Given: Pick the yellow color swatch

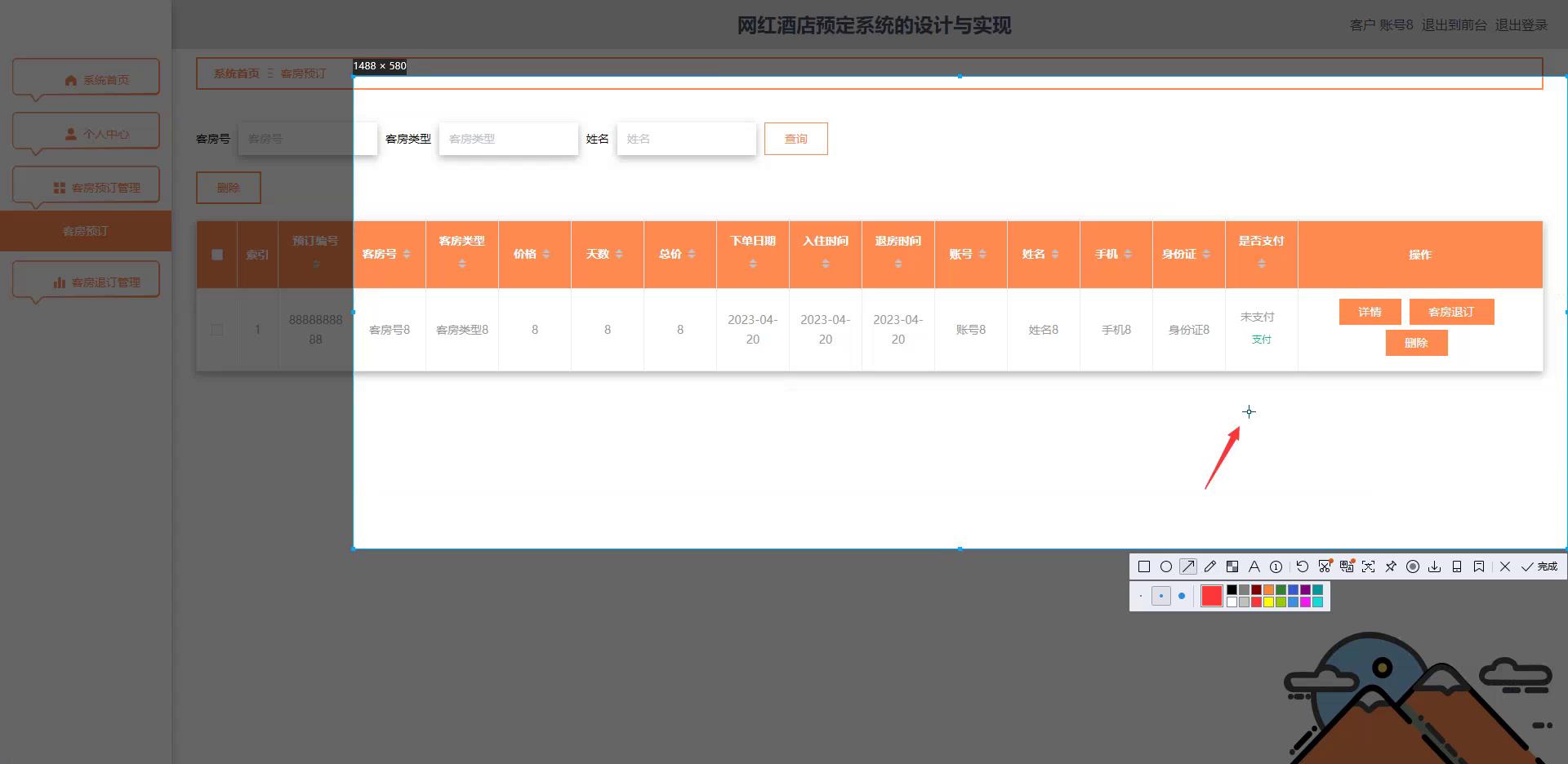Looking at the screenshot, I should [x=1268, y=602].
